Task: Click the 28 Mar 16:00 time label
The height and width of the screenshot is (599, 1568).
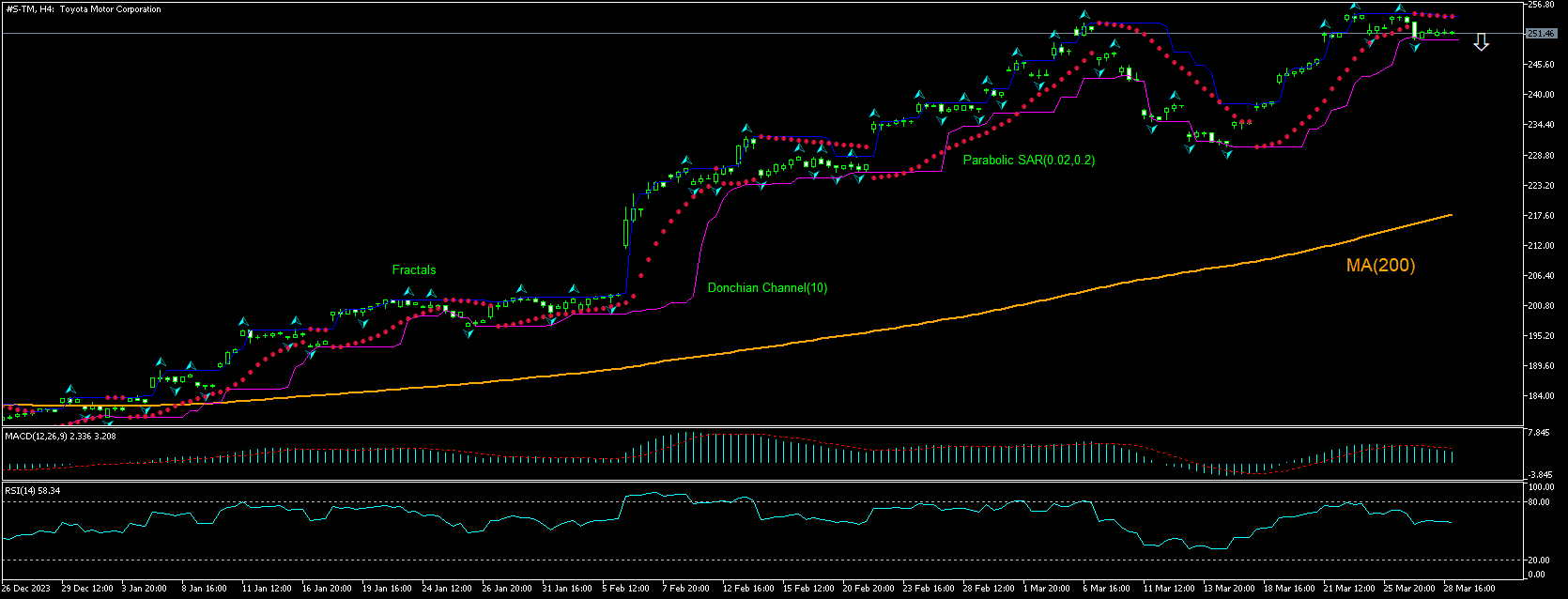Action: (1468, 589)
